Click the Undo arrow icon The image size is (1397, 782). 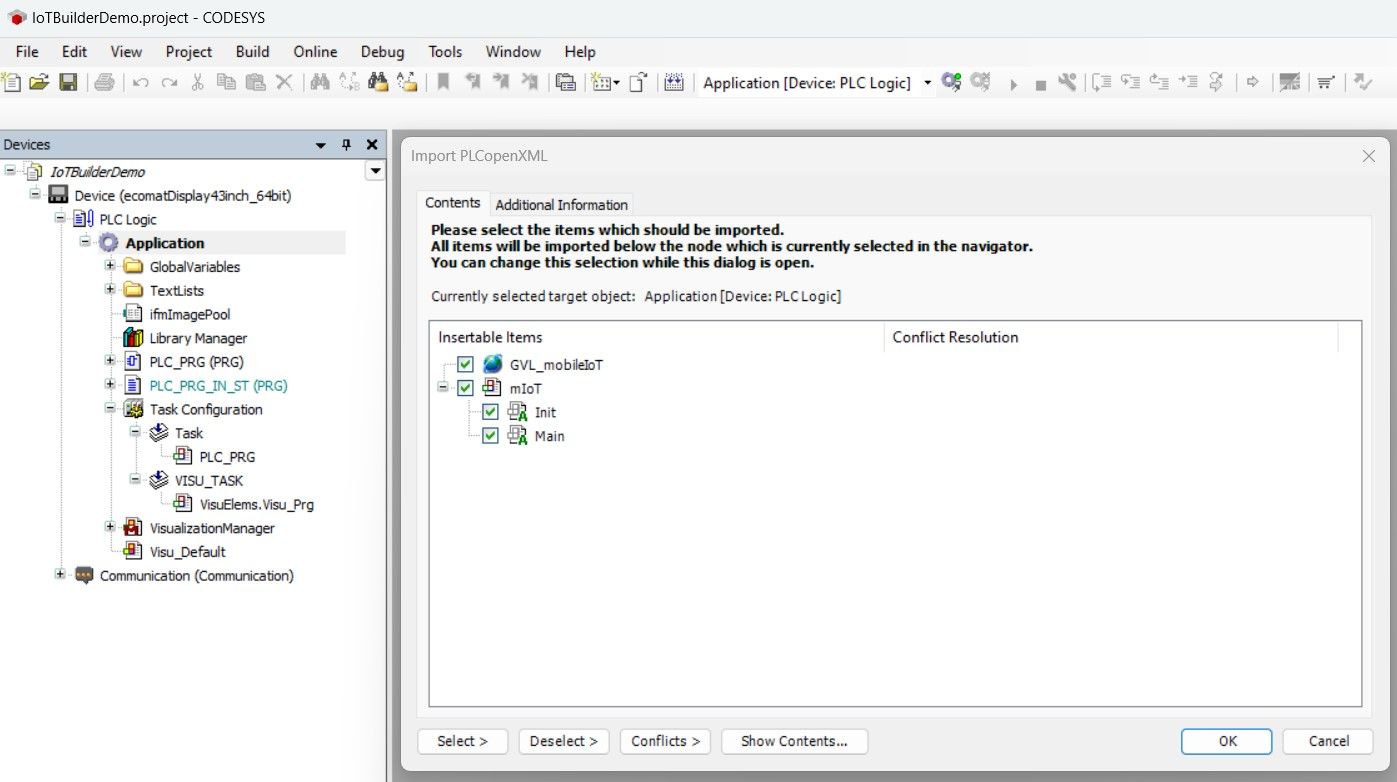click(x=141, y=83)
